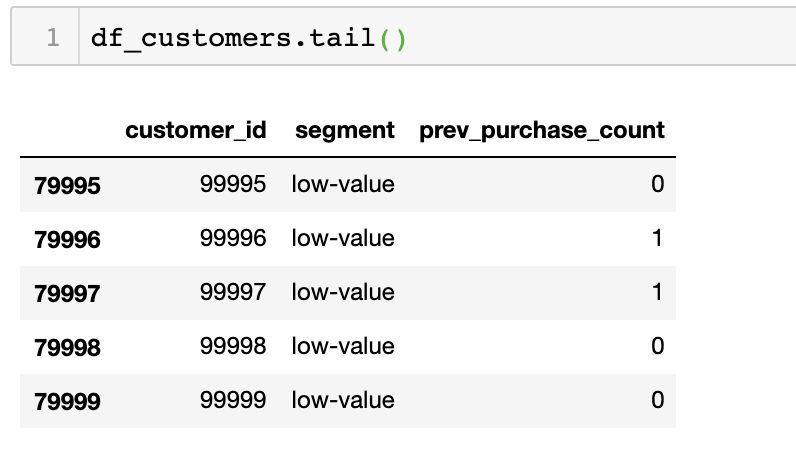The width and height of the screenshot is (796, 450).
Task: Select the customer_id column header
Action: [x=195, y=131]
